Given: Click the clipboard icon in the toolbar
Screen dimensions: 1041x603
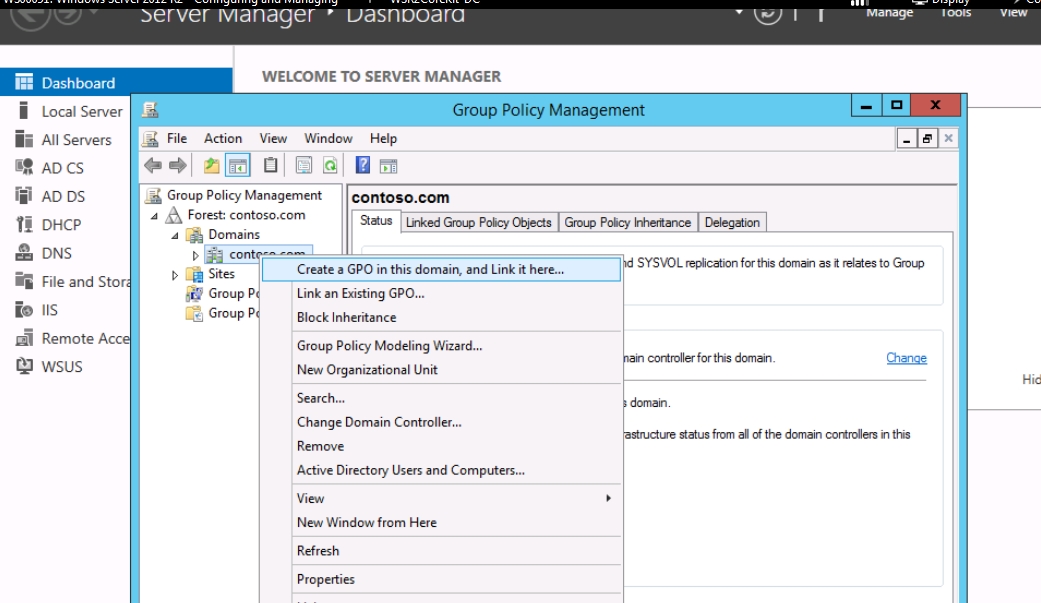Looking at the screenshot, I should (270, 165).
